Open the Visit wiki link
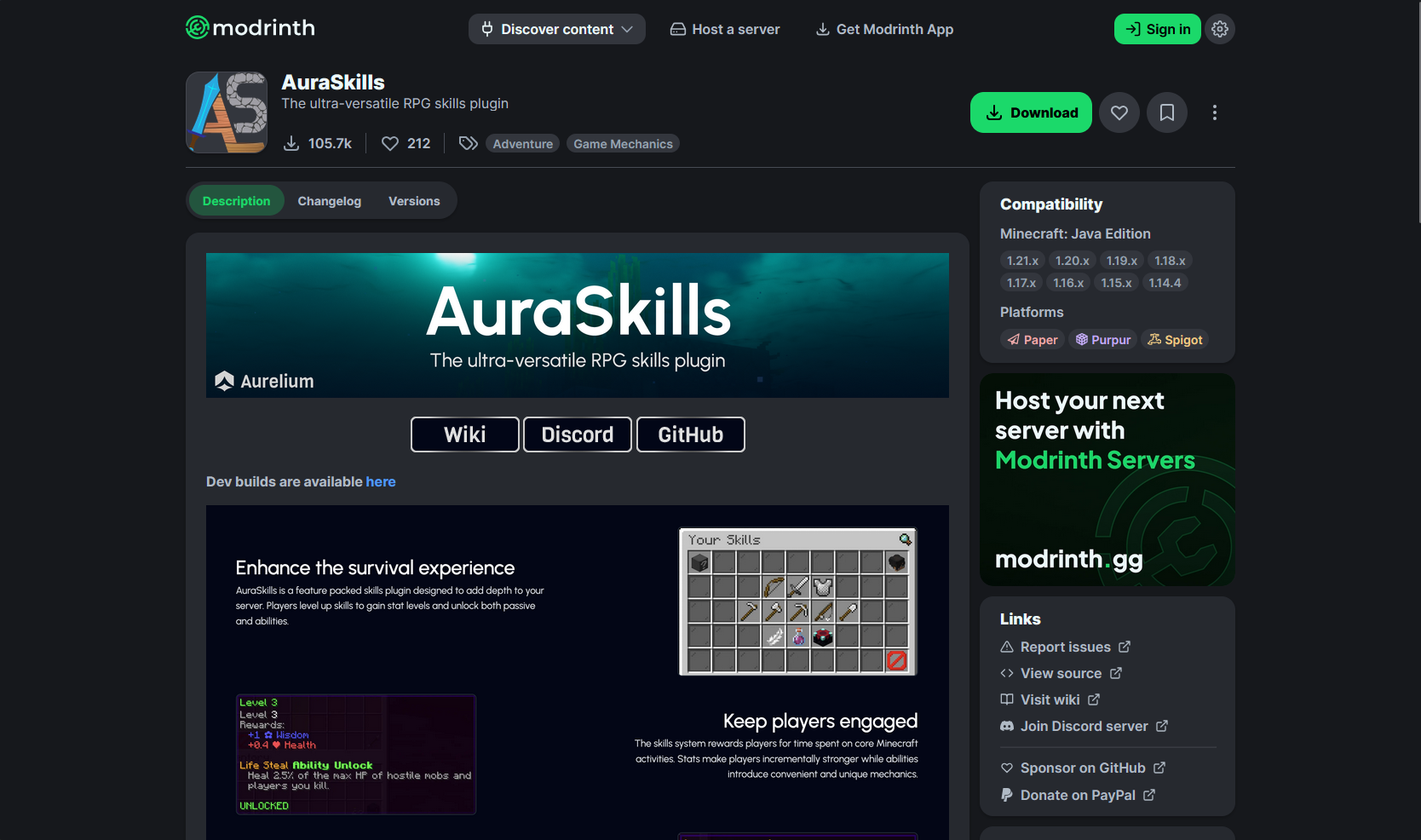Viewport: 1421px width, 840px height. tap(1050, 700)
